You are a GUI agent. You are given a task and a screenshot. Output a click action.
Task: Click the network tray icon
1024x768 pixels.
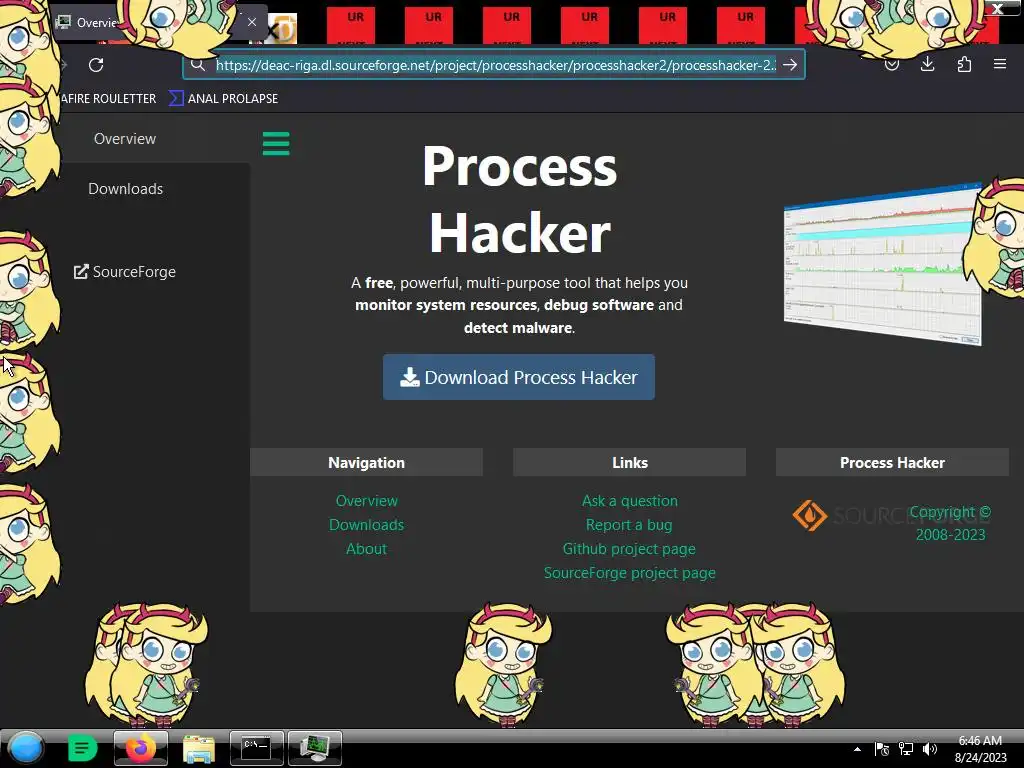pyautogui.click(x=906, y=749)
